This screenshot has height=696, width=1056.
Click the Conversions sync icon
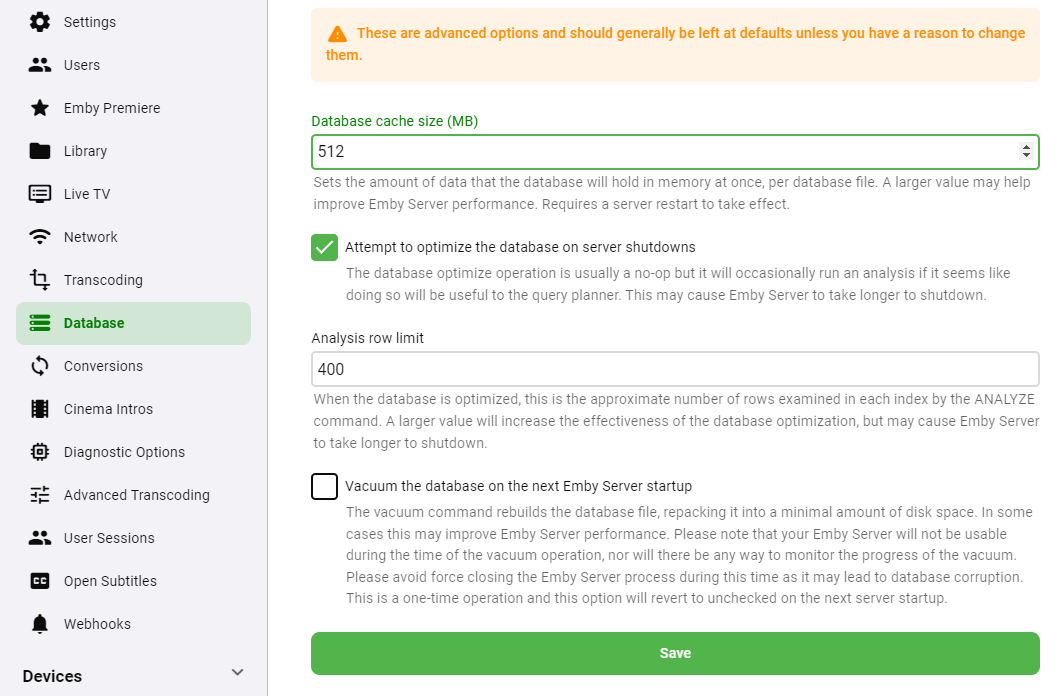coord(40,366)
